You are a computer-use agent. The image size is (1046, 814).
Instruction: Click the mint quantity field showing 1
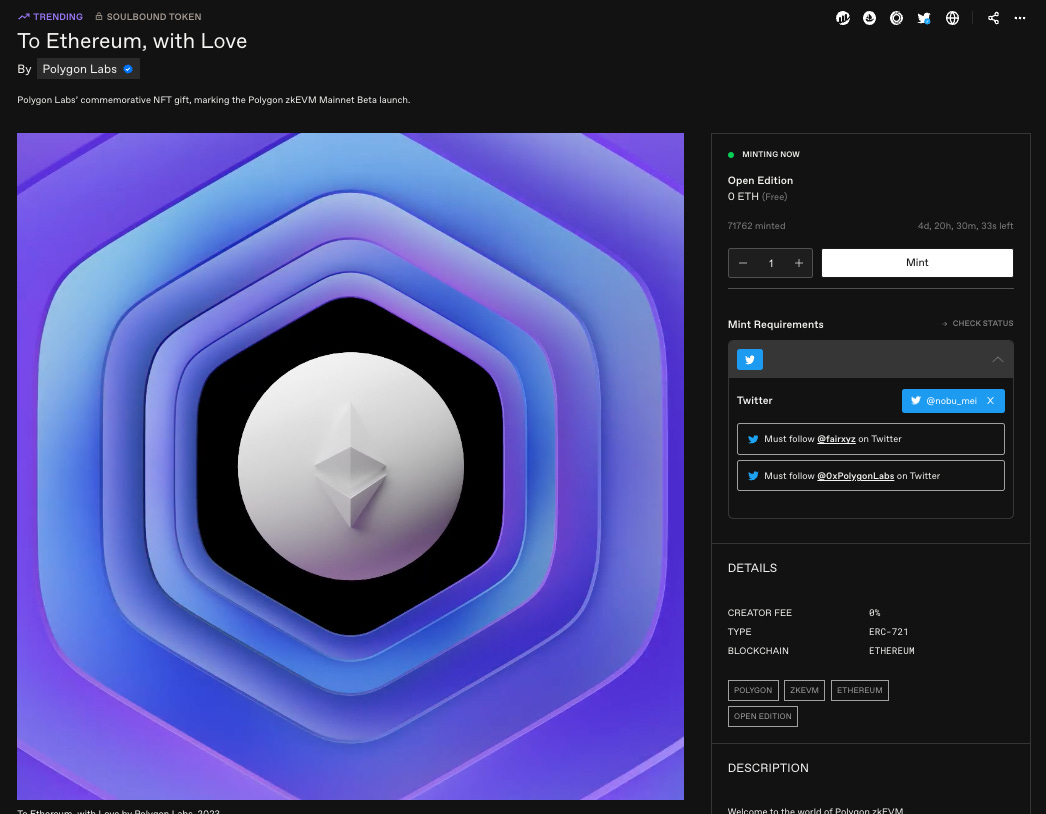[x=770, y=263]
